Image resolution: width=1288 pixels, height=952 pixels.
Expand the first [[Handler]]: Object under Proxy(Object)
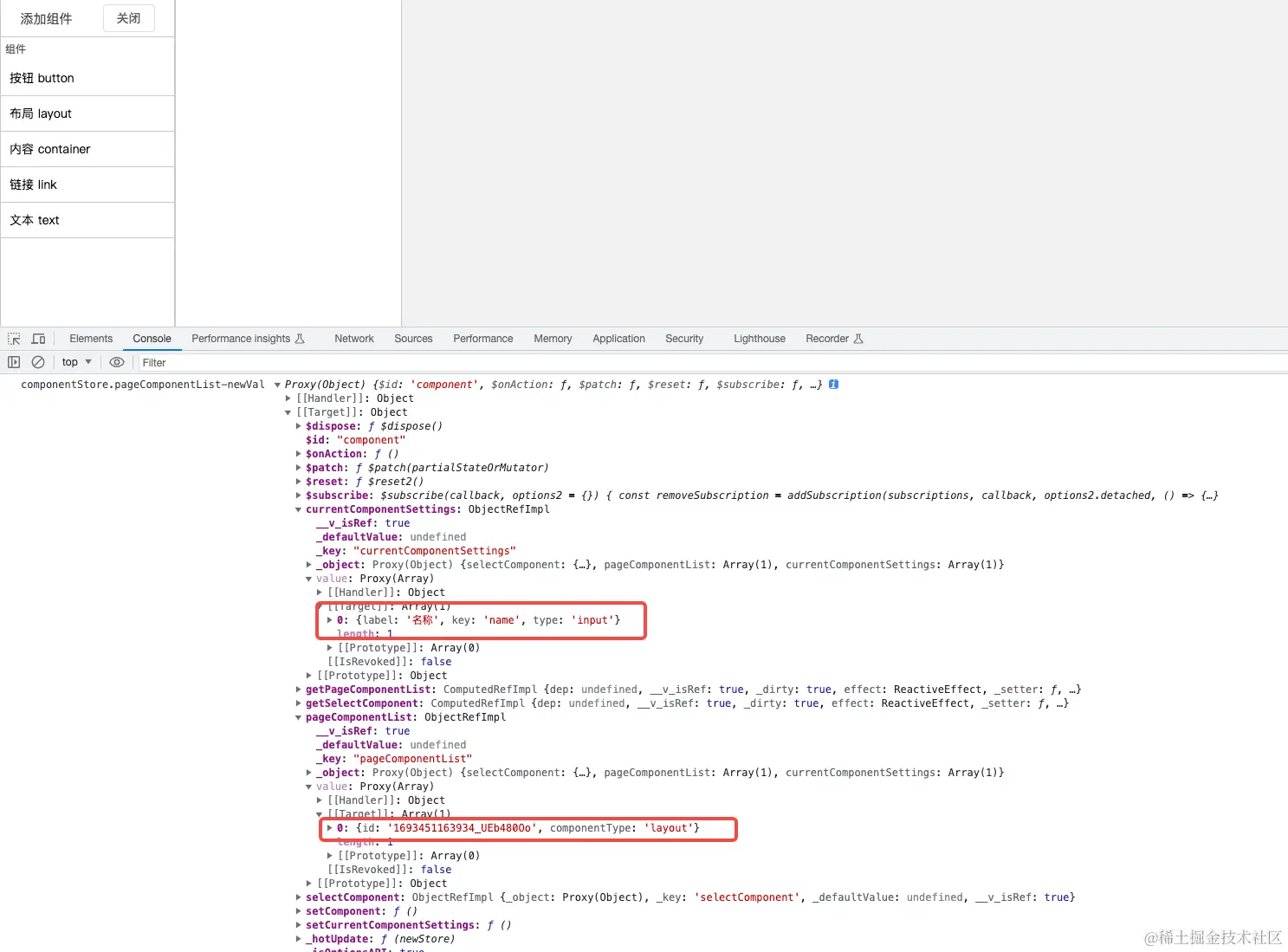[288, 398]
